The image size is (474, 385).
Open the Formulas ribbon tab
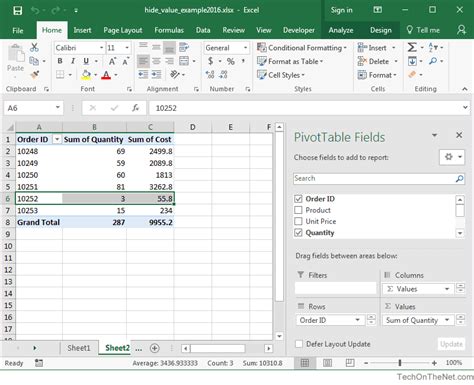(169, 30)
